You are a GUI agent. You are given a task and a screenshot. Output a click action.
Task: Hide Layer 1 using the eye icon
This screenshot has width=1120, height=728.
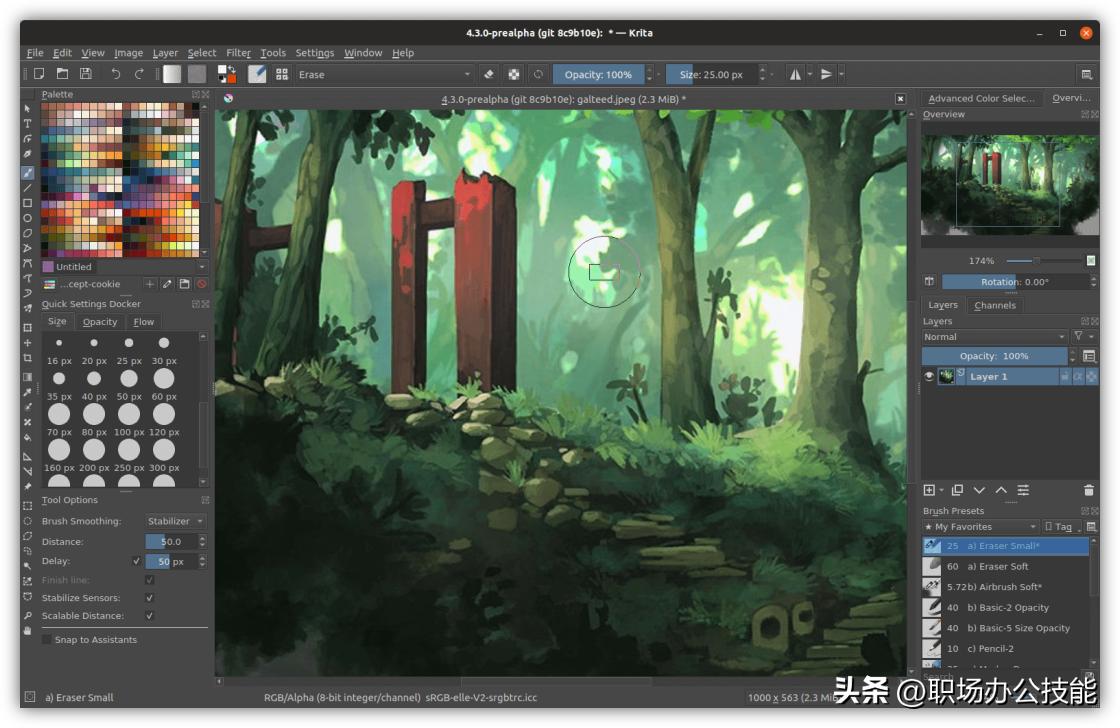tap(929, 377)
